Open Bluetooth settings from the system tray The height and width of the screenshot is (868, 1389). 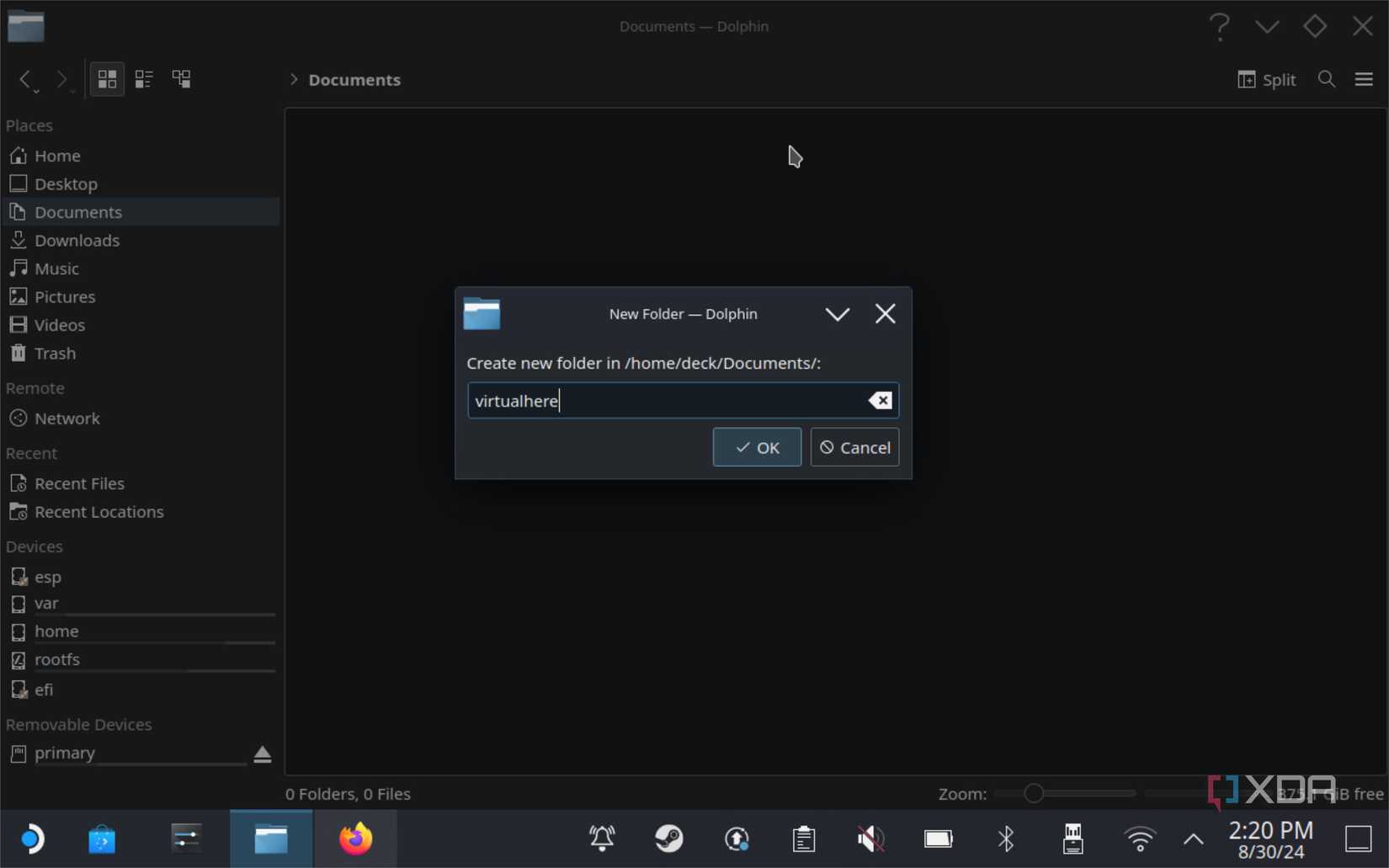coord(1005,839)
